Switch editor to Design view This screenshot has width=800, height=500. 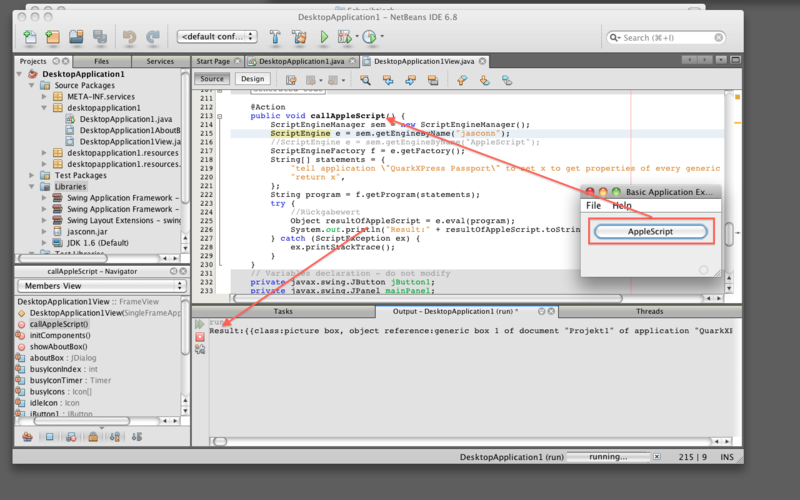tap(252, 79)
